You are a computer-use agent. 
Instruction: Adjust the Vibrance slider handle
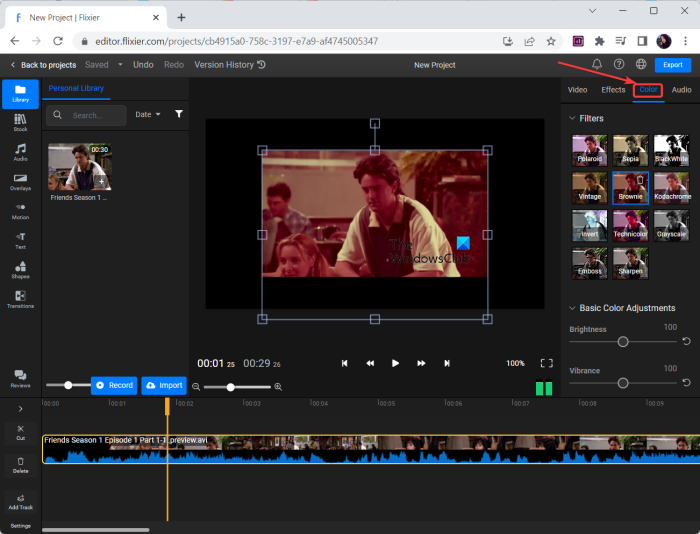623,383
